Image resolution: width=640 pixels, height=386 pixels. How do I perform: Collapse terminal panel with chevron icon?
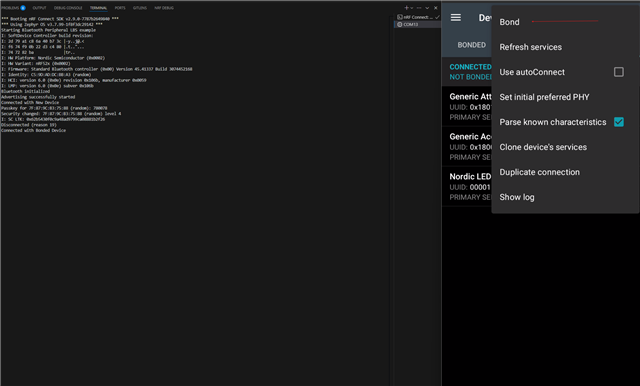[427, 8]
